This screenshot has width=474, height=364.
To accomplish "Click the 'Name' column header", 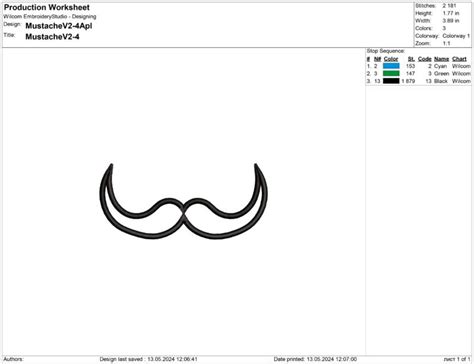I will coord(441,59).
